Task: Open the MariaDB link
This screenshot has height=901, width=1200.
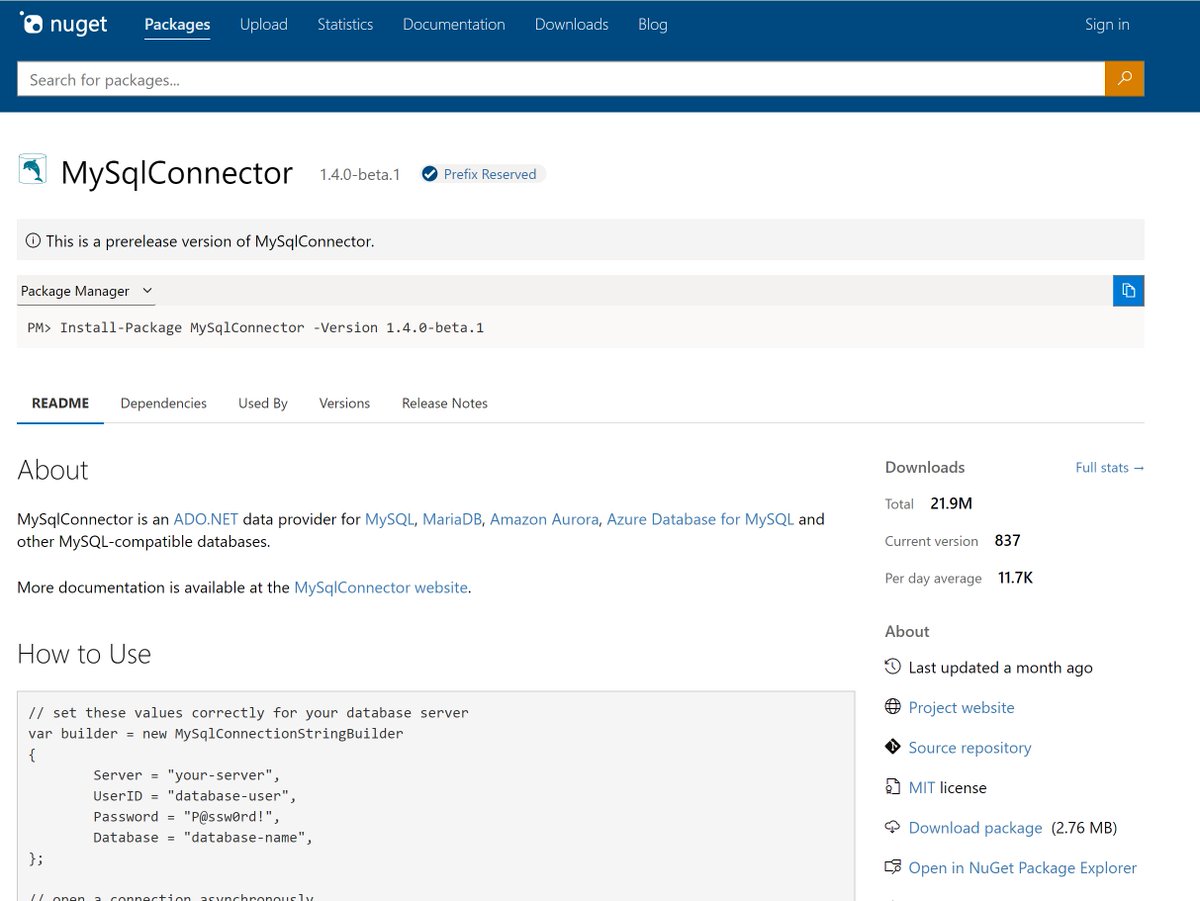Action: click(x=452, y=519)
